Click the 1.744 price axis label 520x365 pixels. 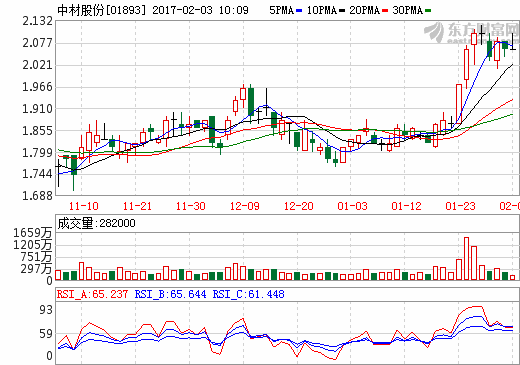pos(37,174)
